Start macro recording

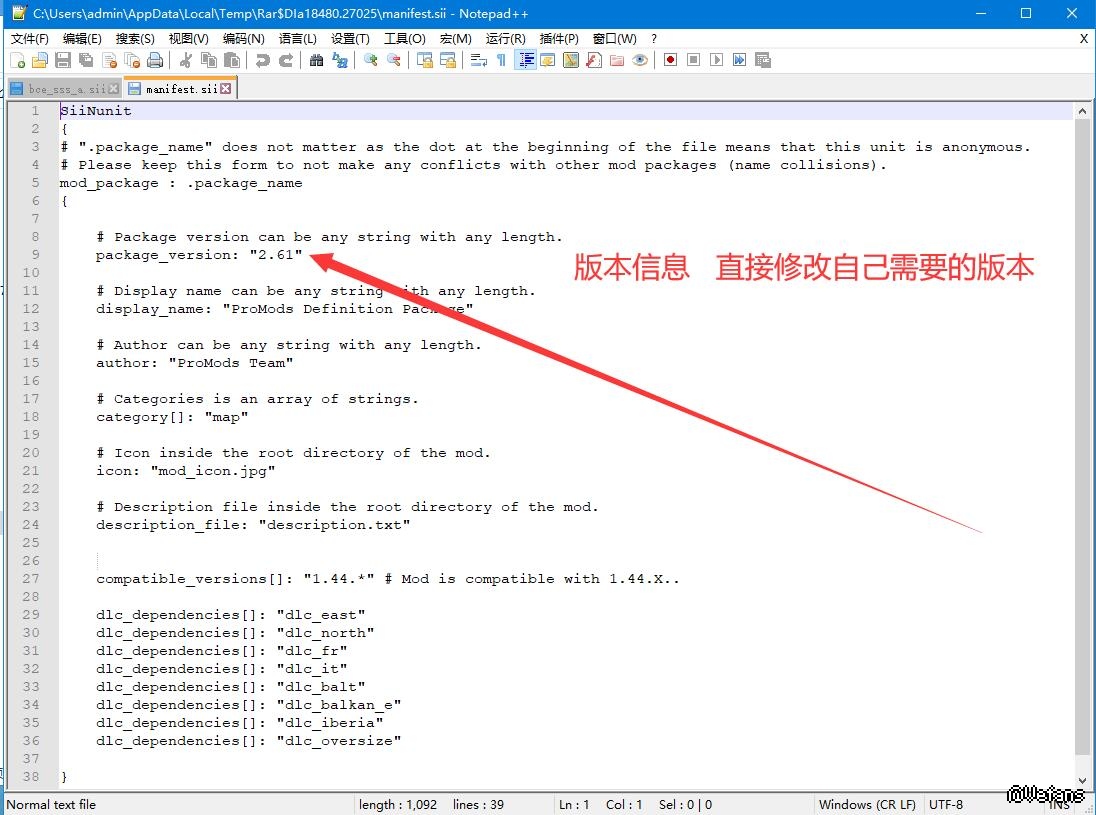point(670,60)
